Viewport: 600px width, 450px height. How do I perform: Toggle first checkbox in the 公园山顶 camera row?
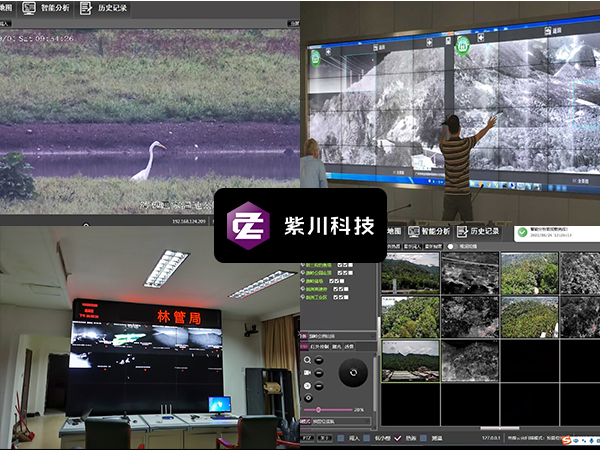click(x=340, y=273)
